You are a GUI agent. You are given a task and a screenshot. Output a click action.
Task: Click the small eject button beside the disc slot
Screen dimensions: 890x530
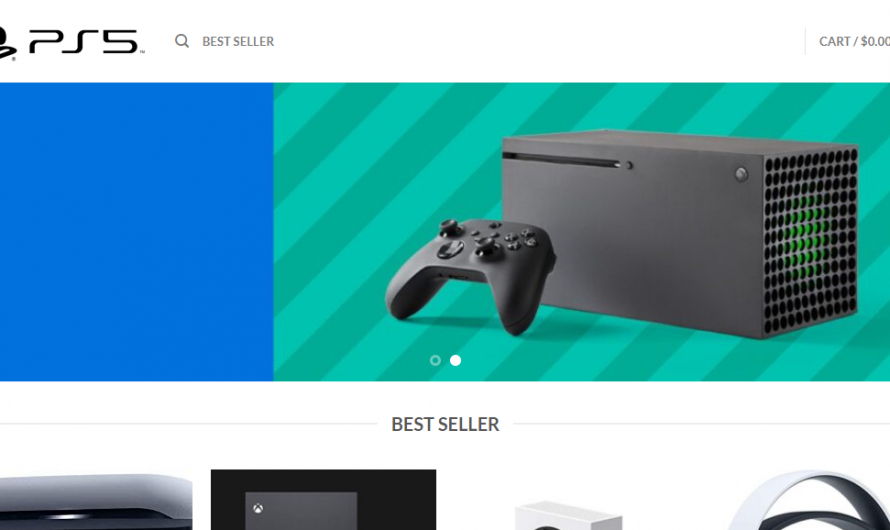tap(629, 166)
